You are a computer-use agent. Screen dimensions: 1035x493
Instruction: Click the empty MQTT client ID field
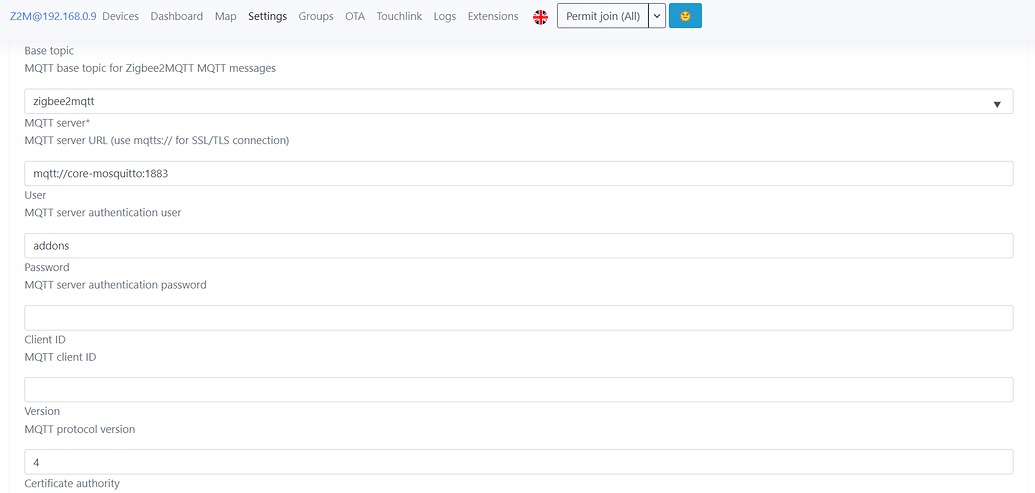pos(518,389)
